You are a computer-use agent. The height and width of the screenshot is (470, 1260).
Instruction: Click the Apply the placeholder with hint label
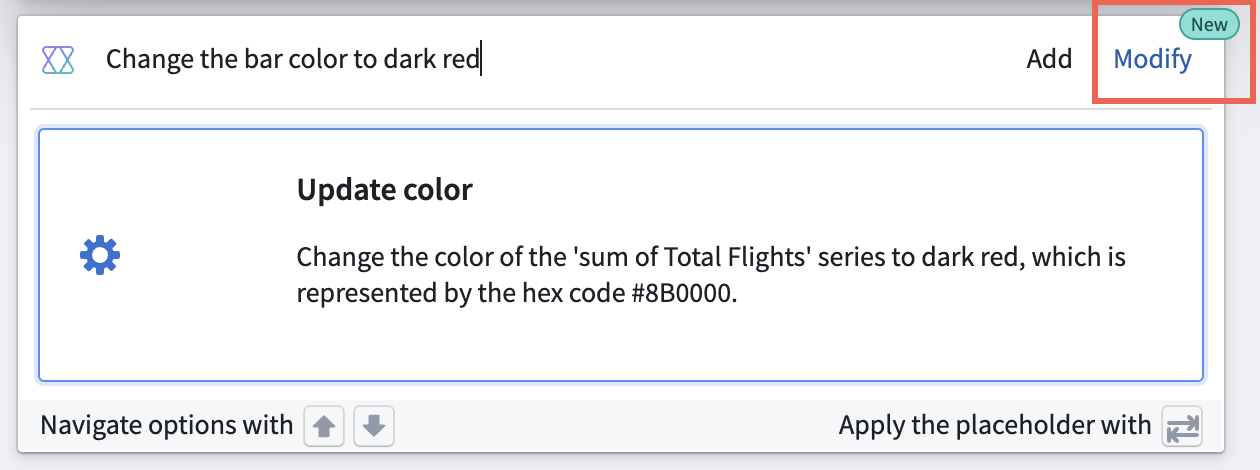pos(995,426)
